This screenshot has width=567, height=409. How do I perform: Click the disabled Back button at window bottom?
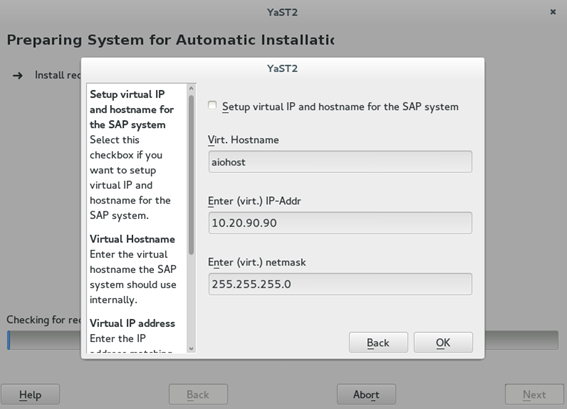(198, 395)
